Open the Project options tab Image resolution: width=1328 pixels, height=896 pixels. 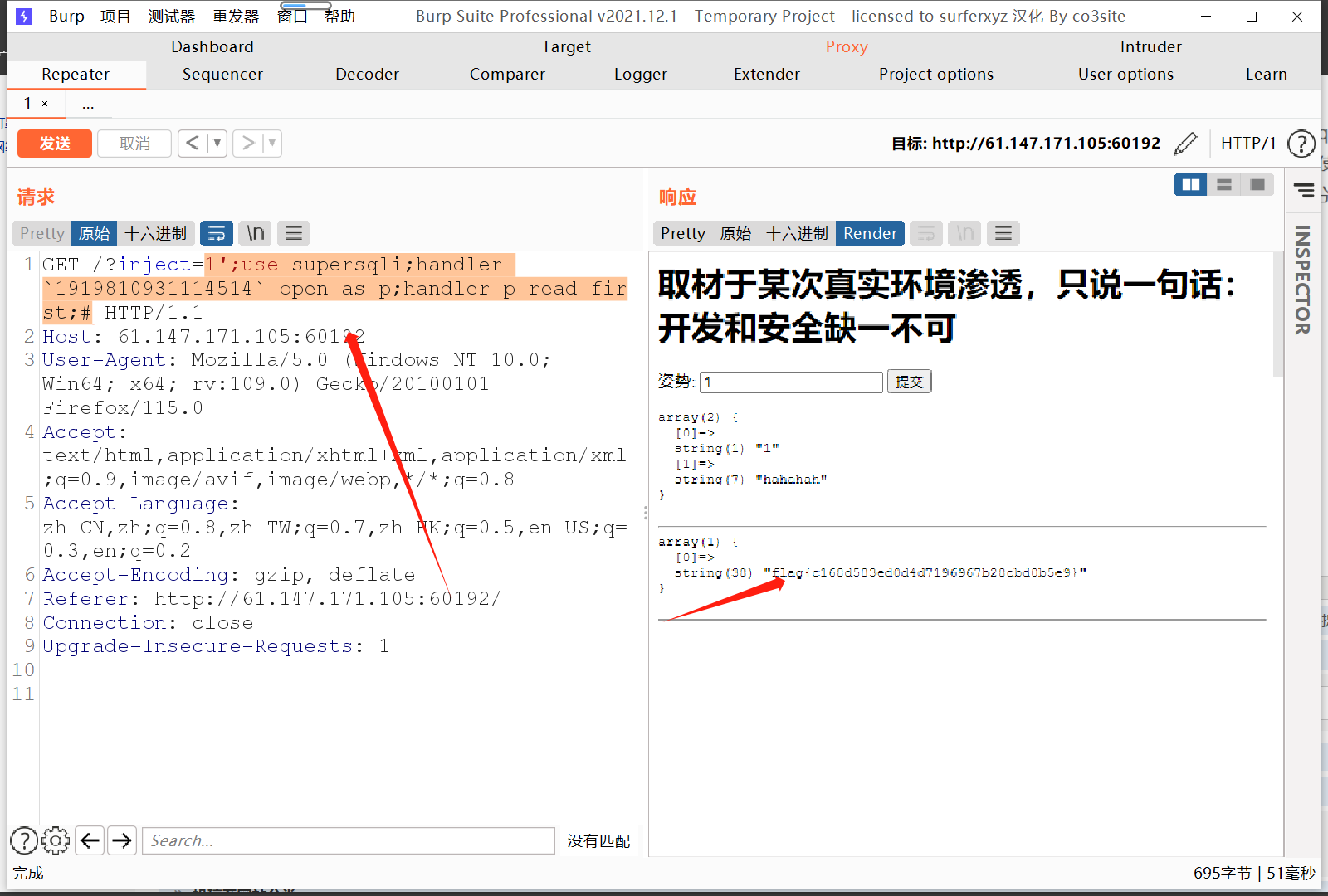(x=936, y=75)
